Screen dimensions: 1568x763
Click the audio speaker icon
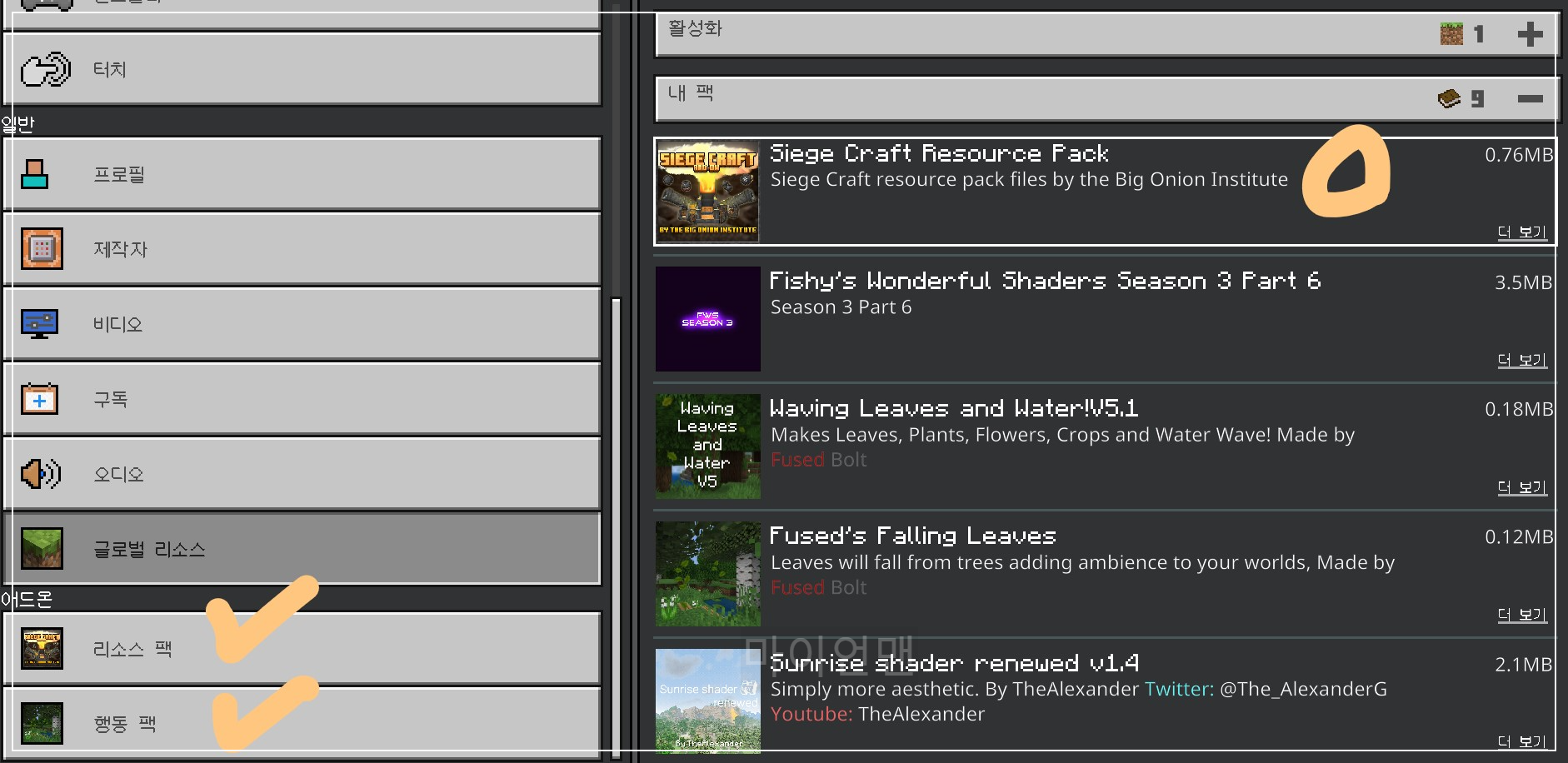tap(41, 474)
